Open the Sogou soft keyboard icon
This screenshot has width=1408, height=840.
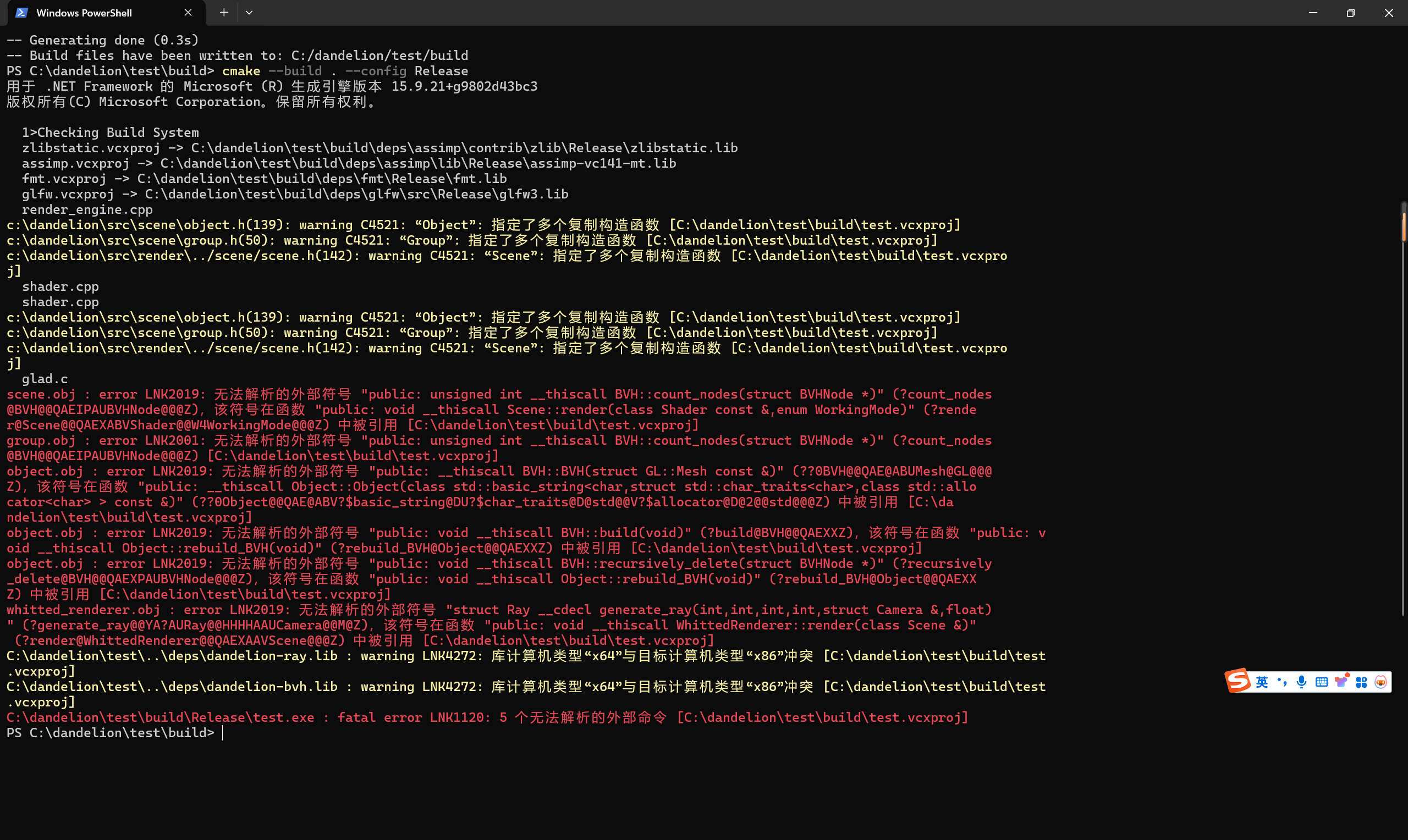(1322, 682)
